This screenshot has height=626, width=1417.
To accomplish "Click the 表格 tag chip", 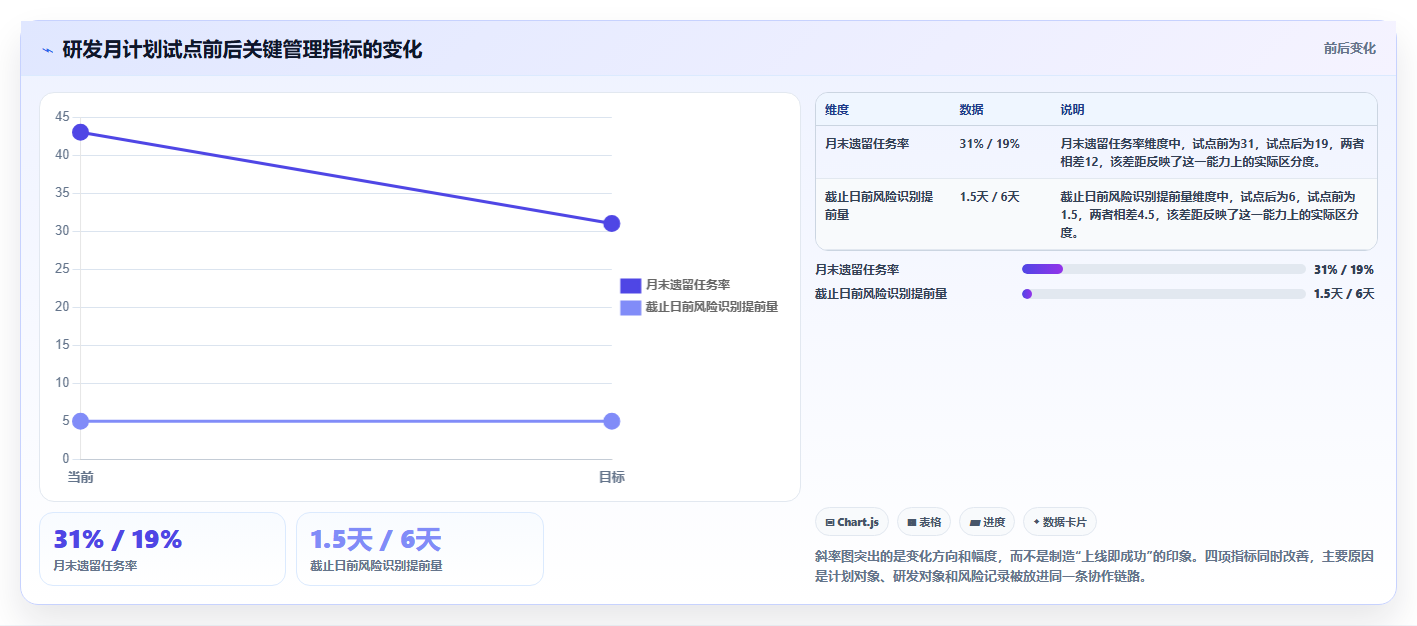I will [x=924, y=522].
